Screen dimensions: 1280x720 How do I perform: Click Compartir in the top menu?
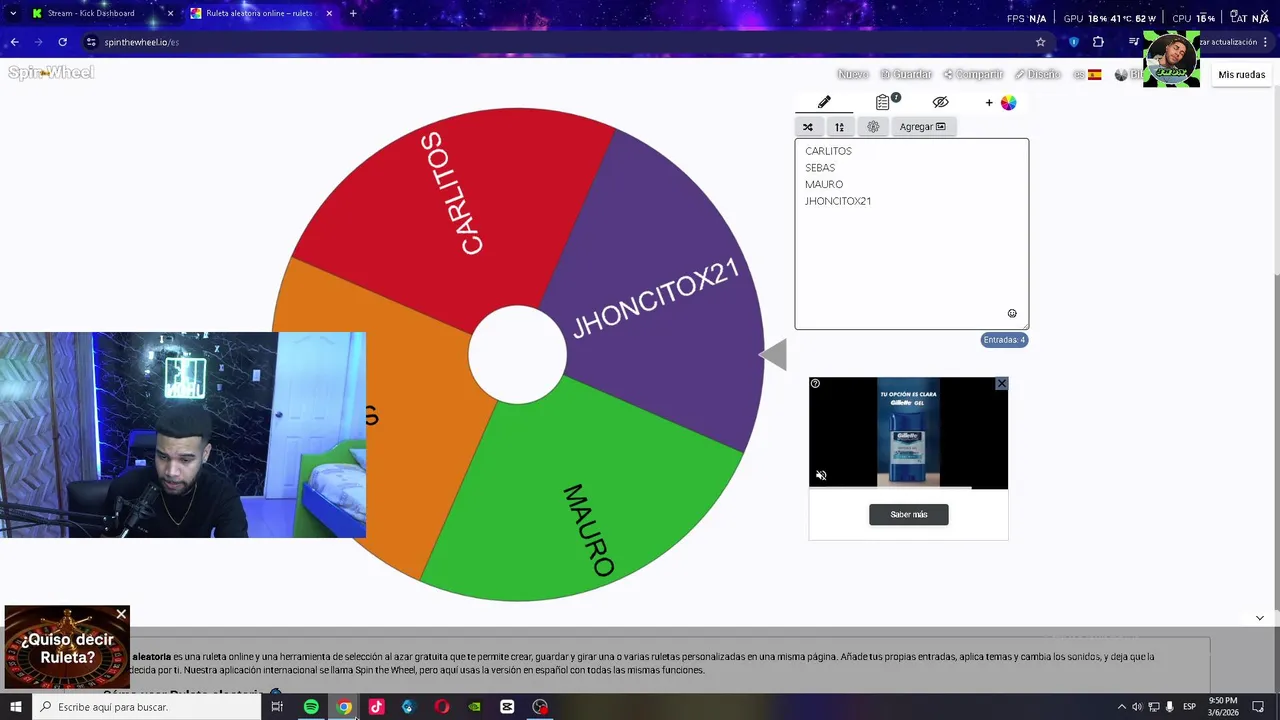coord(973,75)
